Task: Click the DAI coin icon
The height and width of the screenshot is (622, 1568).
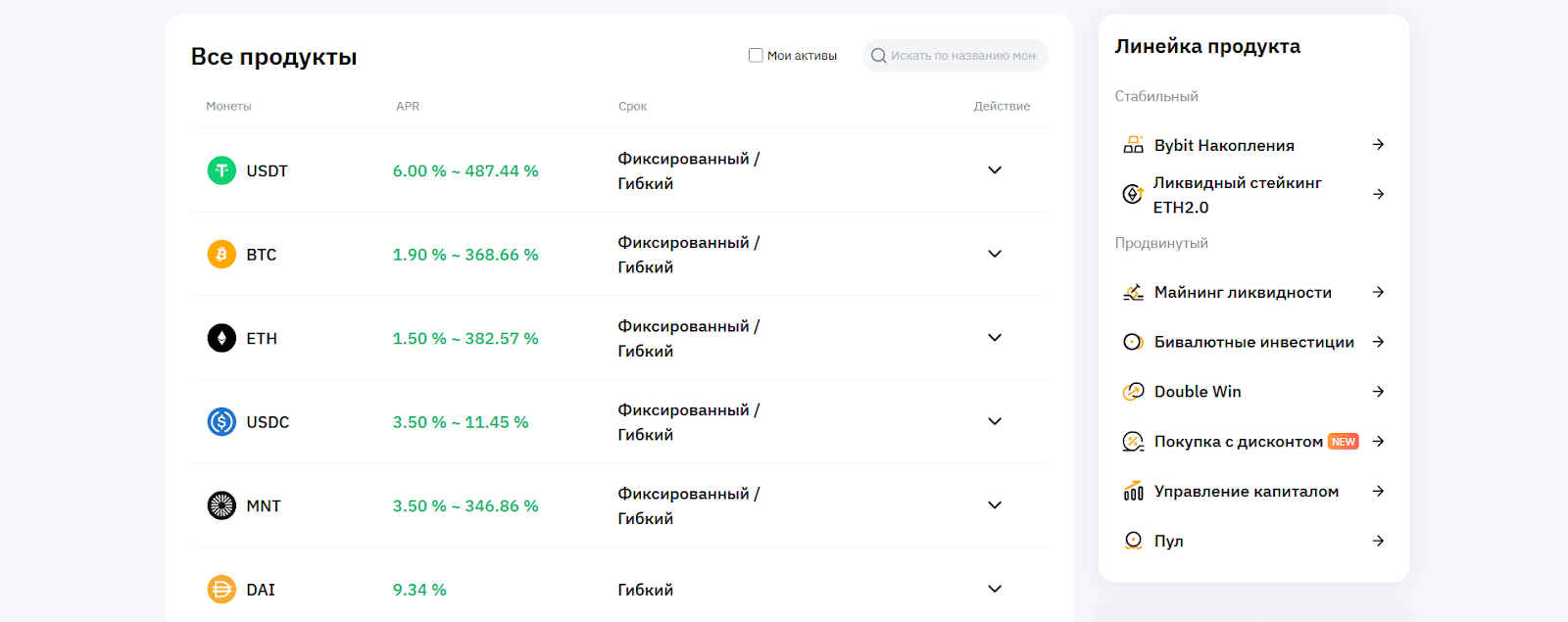Action: (x=221, y=590)
